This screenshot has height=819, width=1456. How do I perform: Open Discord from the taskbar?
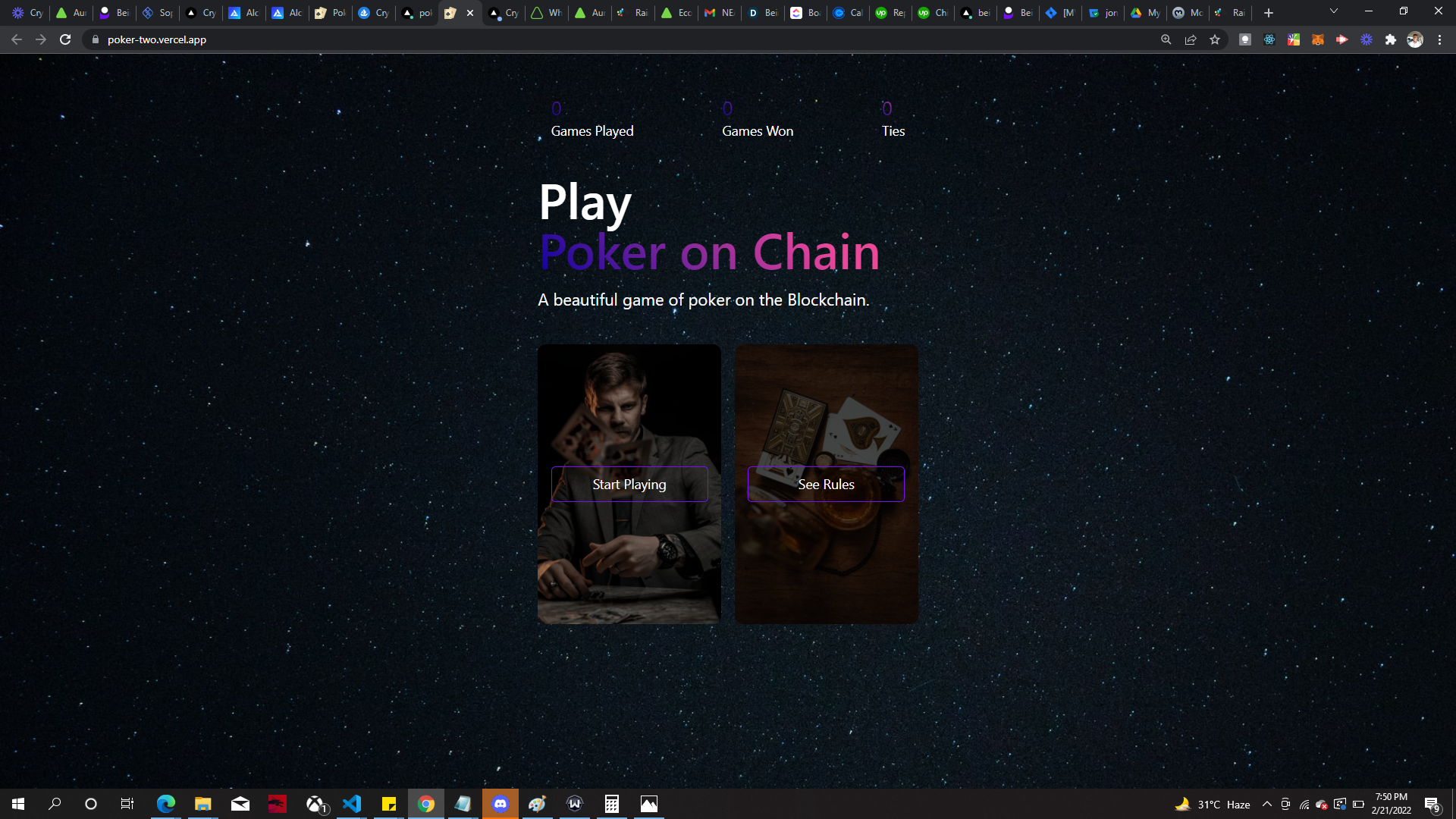[x=500, y=804]
